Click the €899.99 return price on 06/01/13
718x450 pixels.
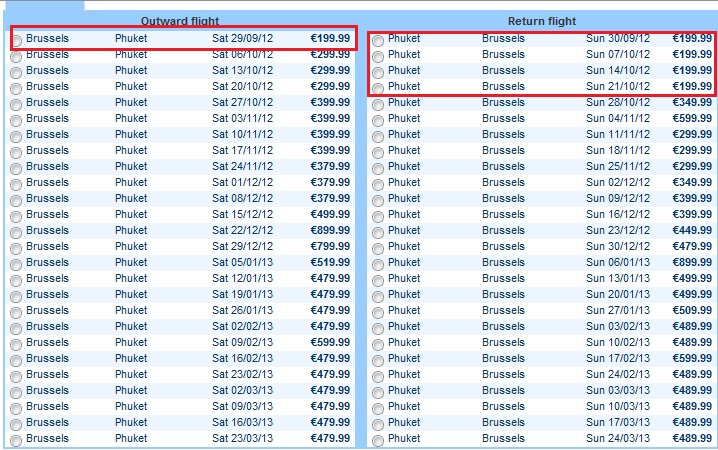pyautogui.click(x=692, y=262)
